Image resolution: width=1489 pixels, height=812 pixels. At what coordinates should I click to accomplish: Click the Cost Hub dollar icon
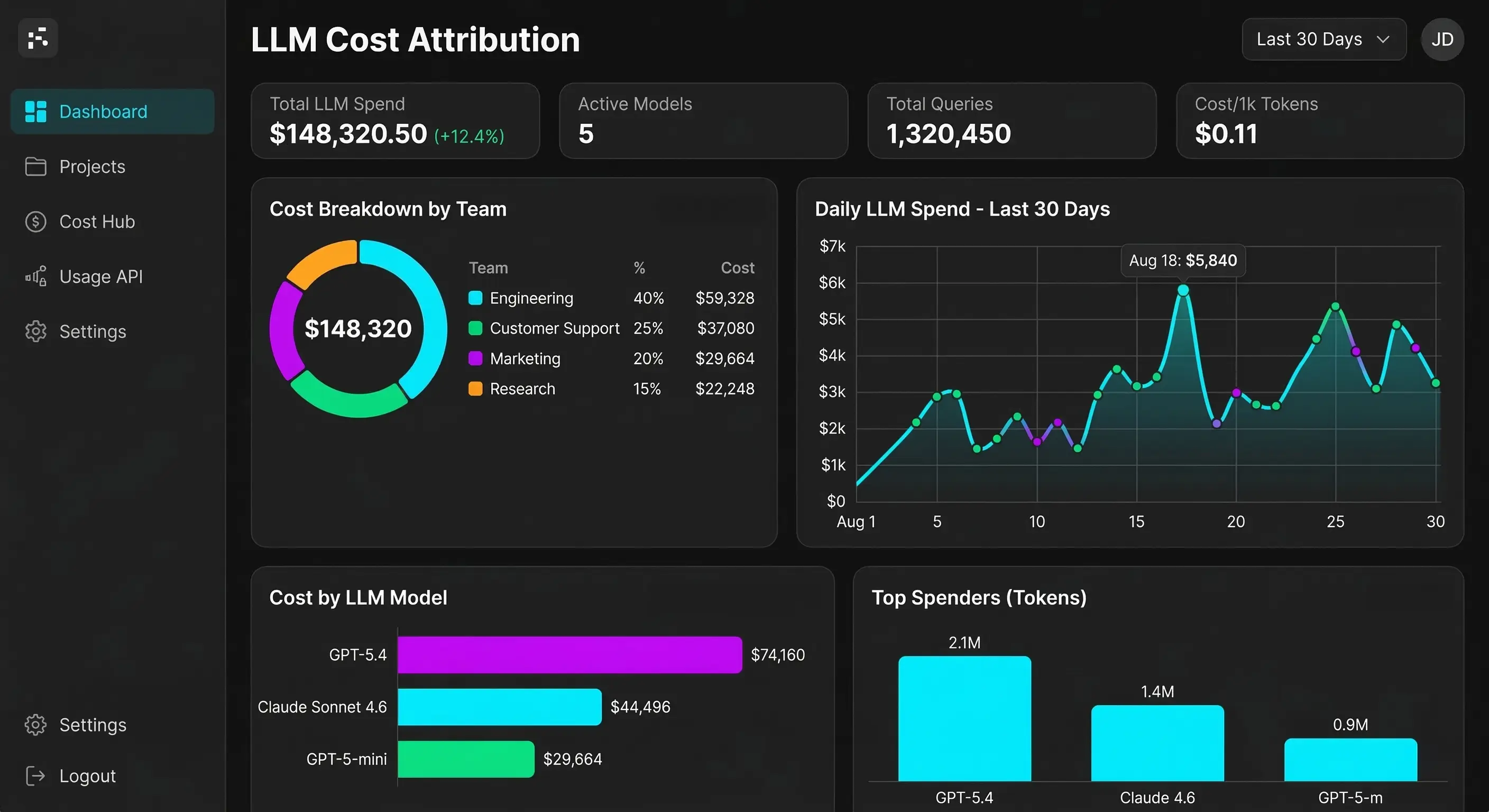tap(36, 222)
